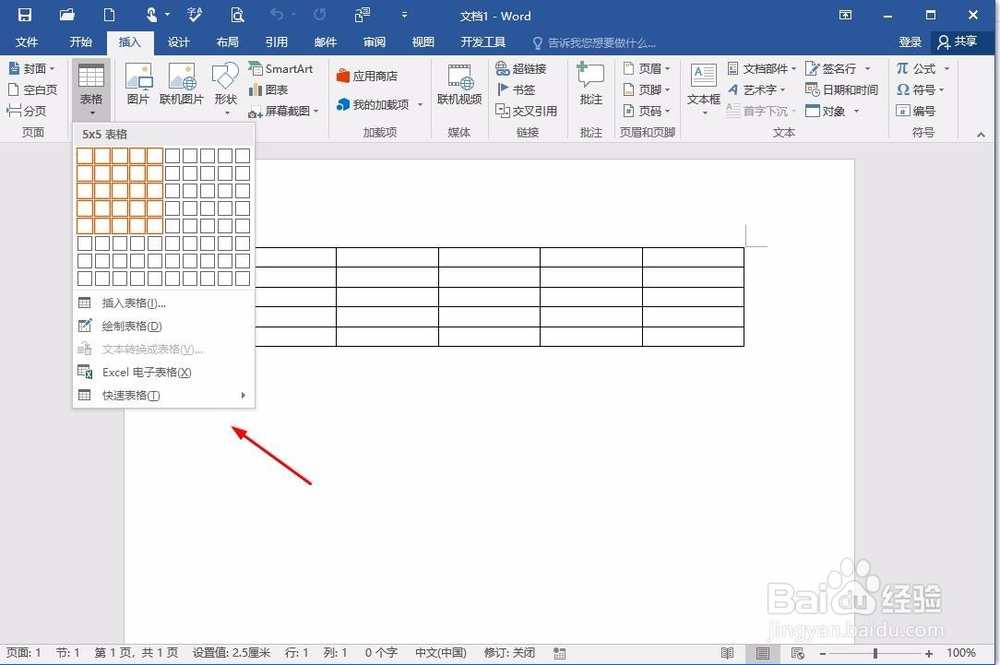Switch to Web Layout view icon
Viewport: 1000px width, 665px height.
coord(797,653)
